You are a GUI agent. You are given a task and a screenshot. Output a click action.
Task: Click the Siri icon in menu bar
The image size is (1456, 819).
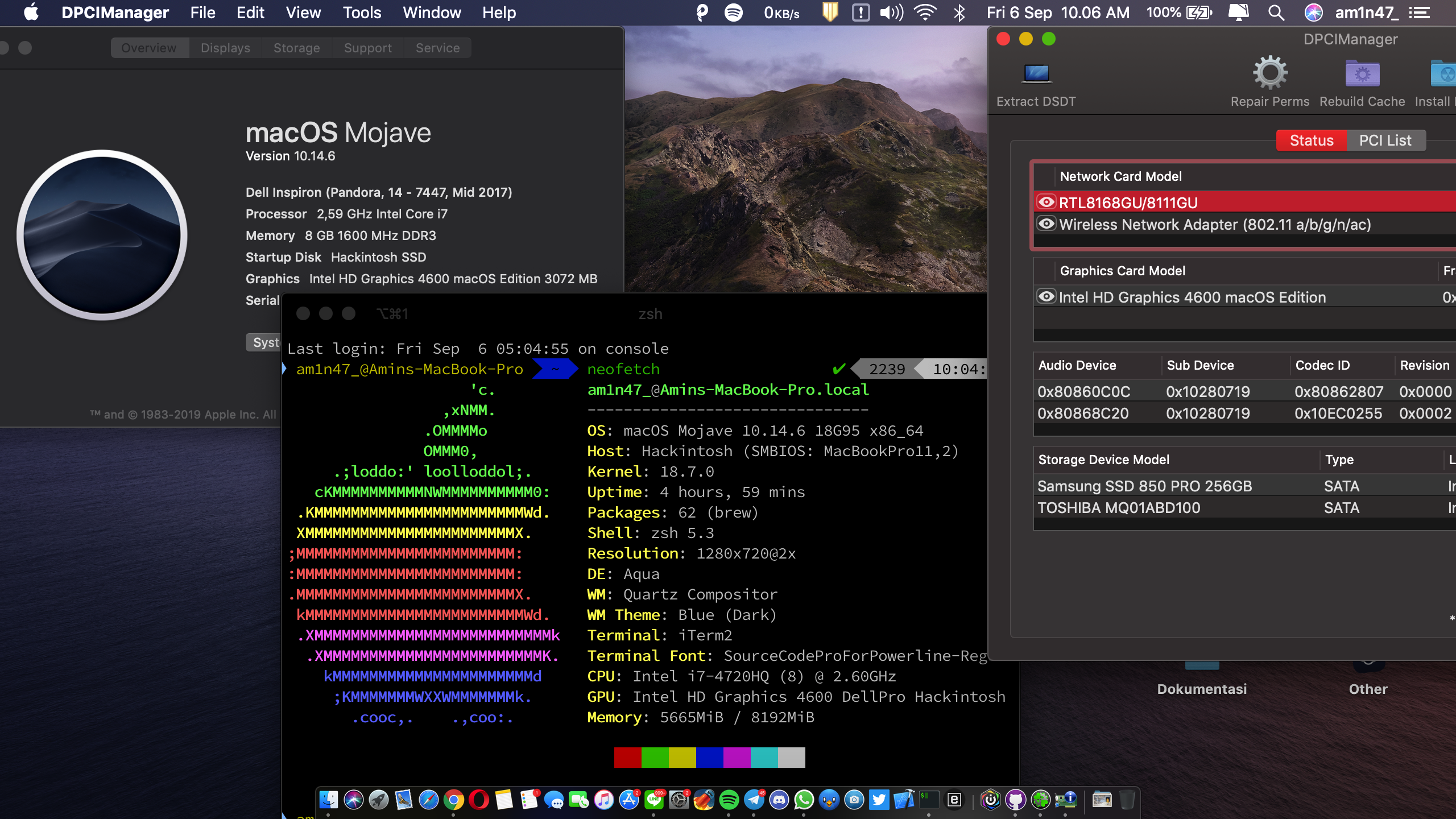click(1313, 13)
